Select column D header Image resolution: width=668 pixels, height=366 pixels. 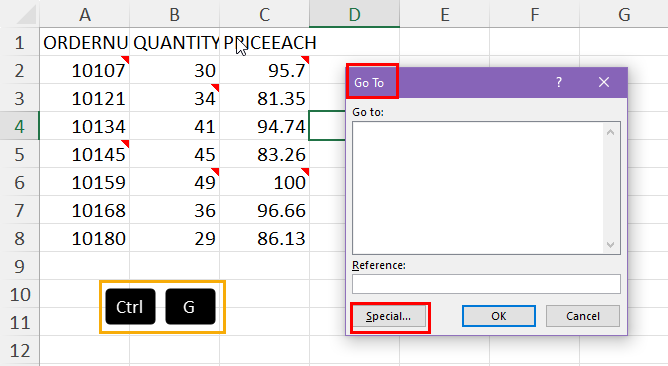tap(354, 14)
